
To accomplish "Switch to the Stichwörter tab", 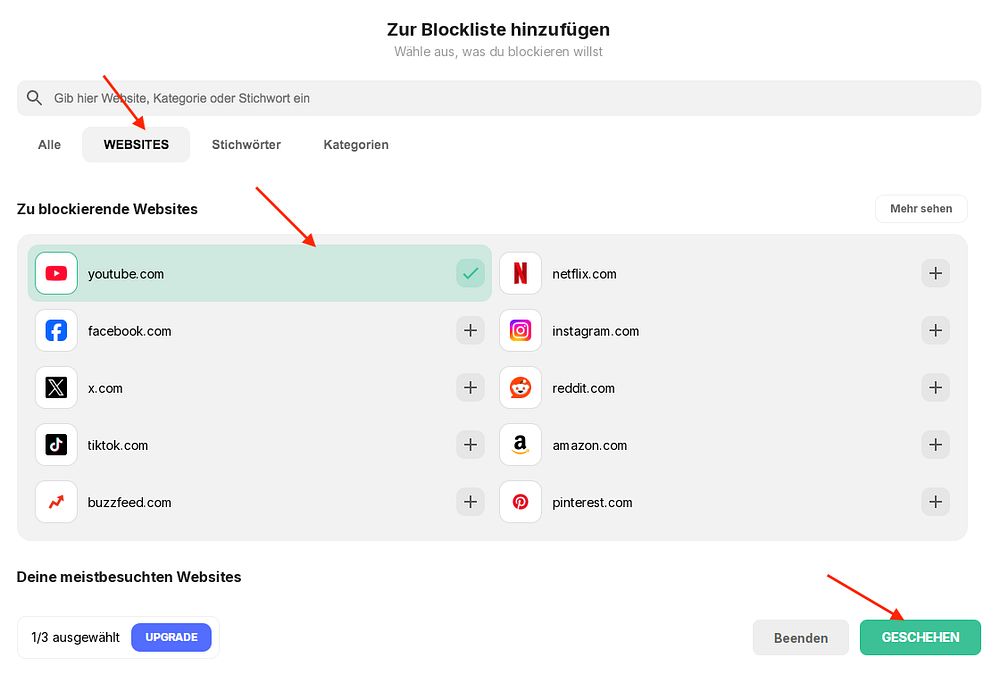I will pos(246,145).
